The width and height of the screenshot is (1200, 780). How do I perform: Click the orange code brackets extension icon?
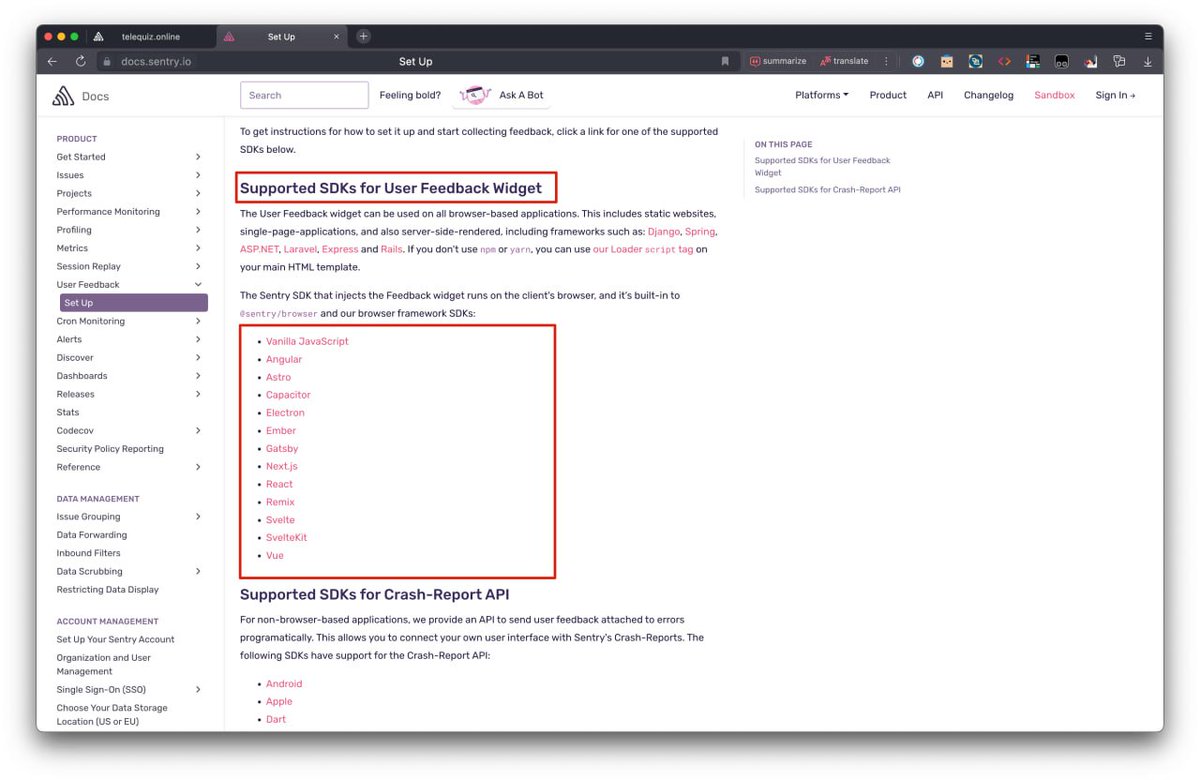tap(1004, 61)
